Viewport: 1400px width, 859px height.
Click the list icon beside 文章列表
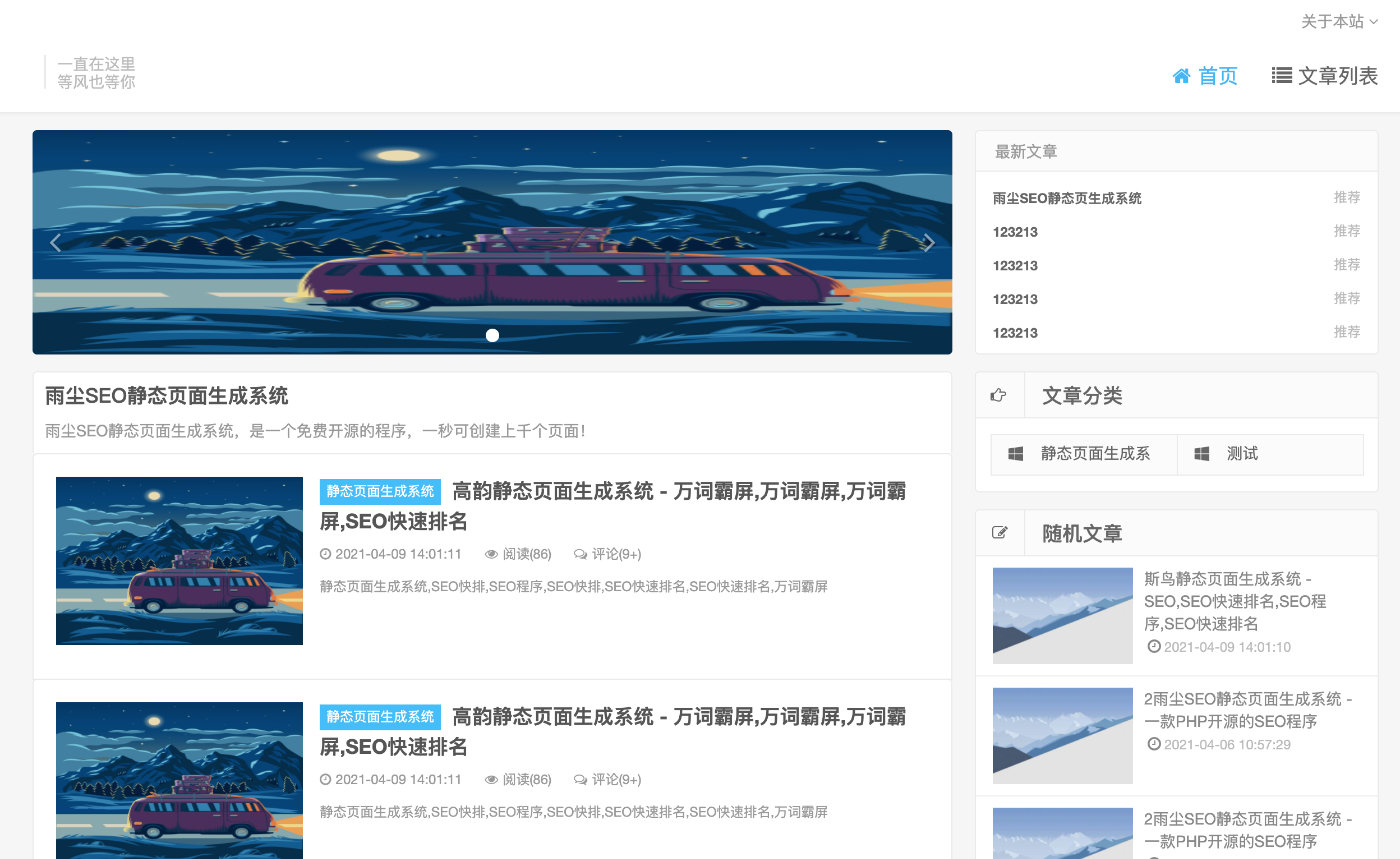pos(1281,75)
